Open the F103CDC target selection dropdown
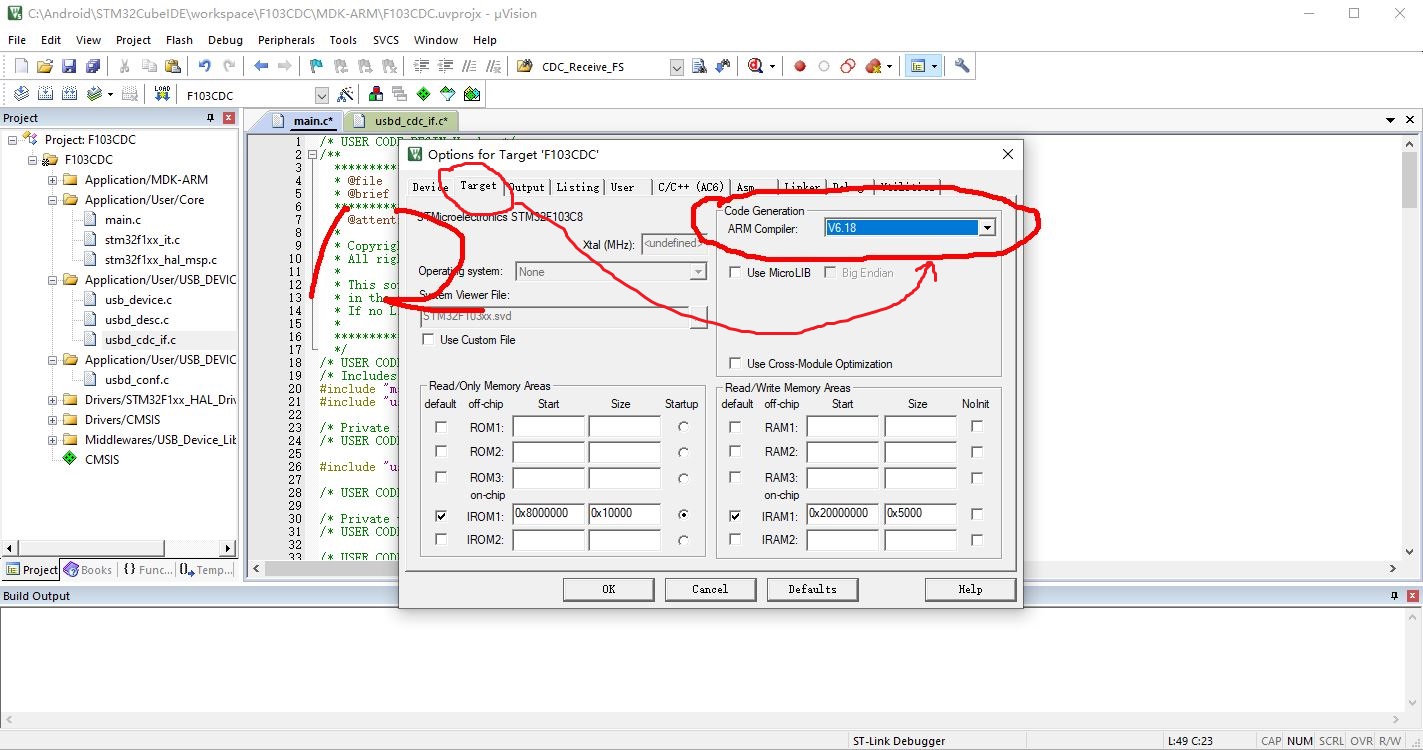The width and height of the screenshot is (1423, 750). click(x=321, y=96)
